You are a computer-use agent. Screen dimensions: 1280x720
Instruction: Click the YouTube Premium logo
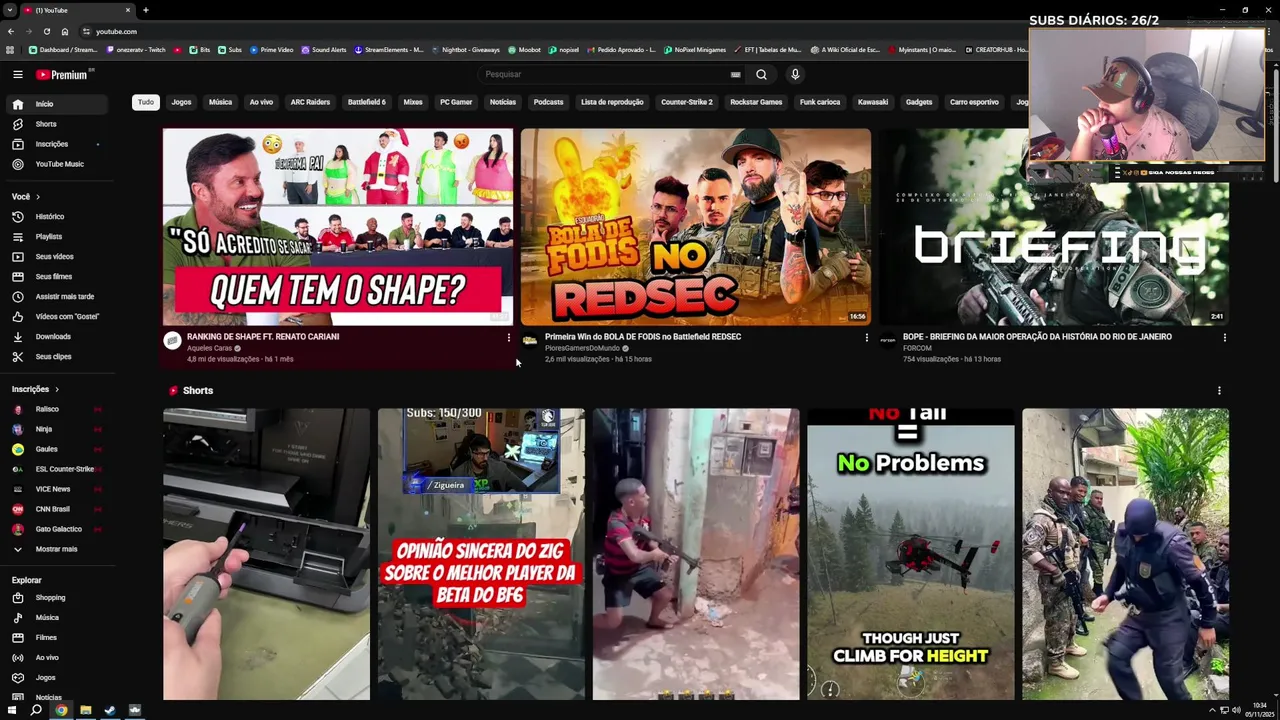[63, 74]
